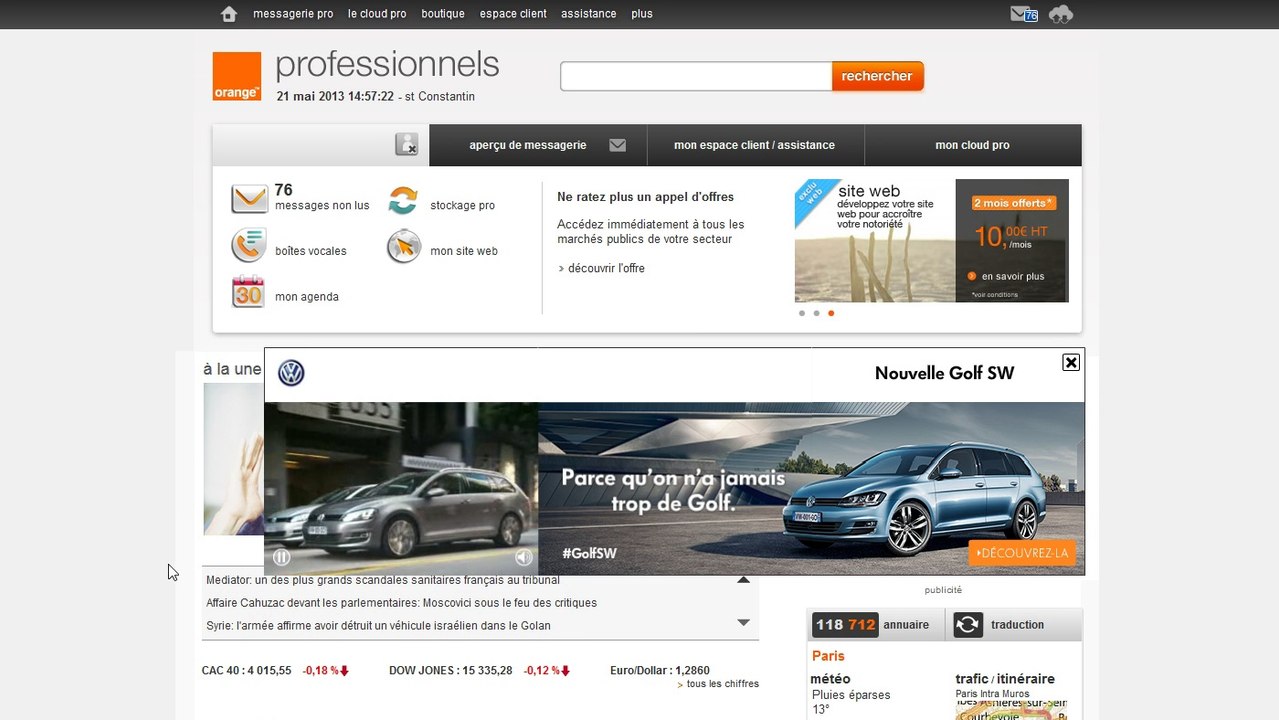Open the mail icon showing 76 messages
The width and height of the screenshot is (1279, 720).
pos(1024,14)
